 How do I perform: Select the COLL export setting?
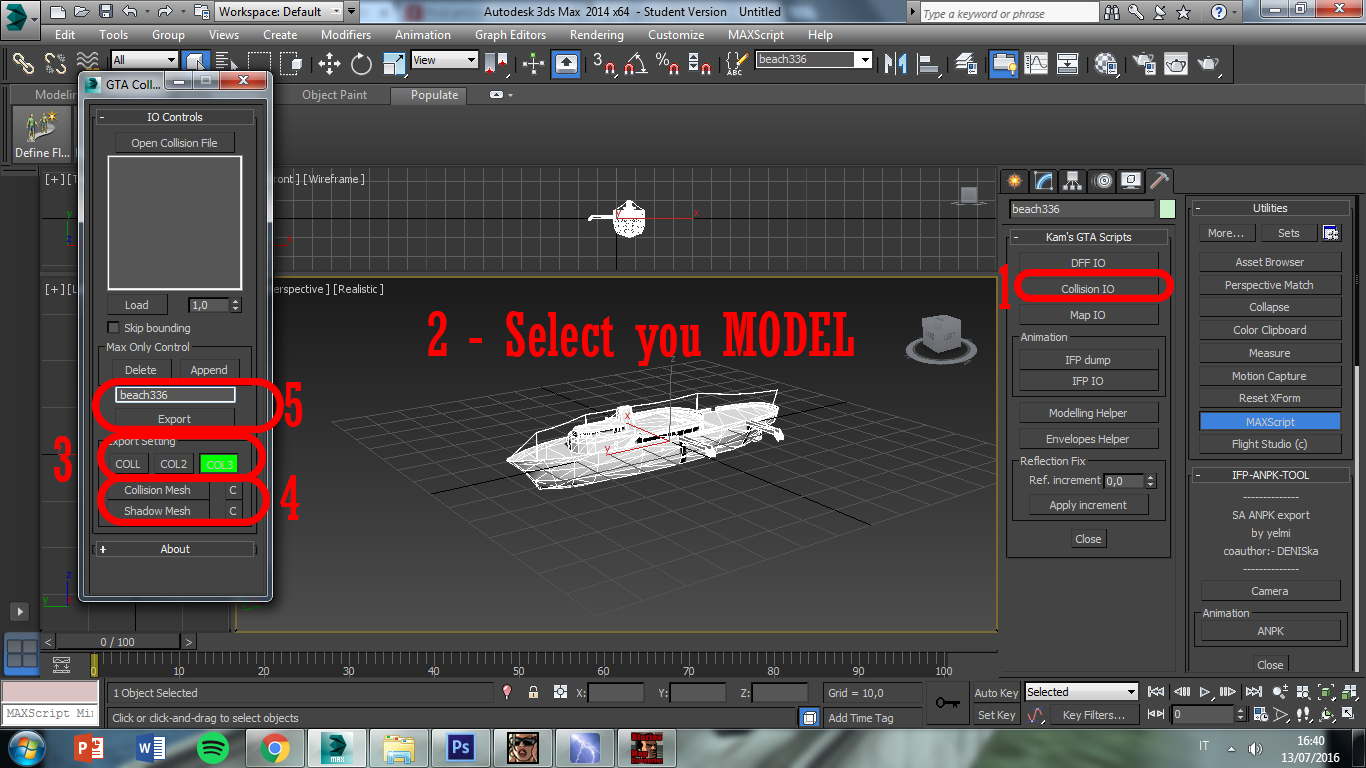(x=128, y=464)
